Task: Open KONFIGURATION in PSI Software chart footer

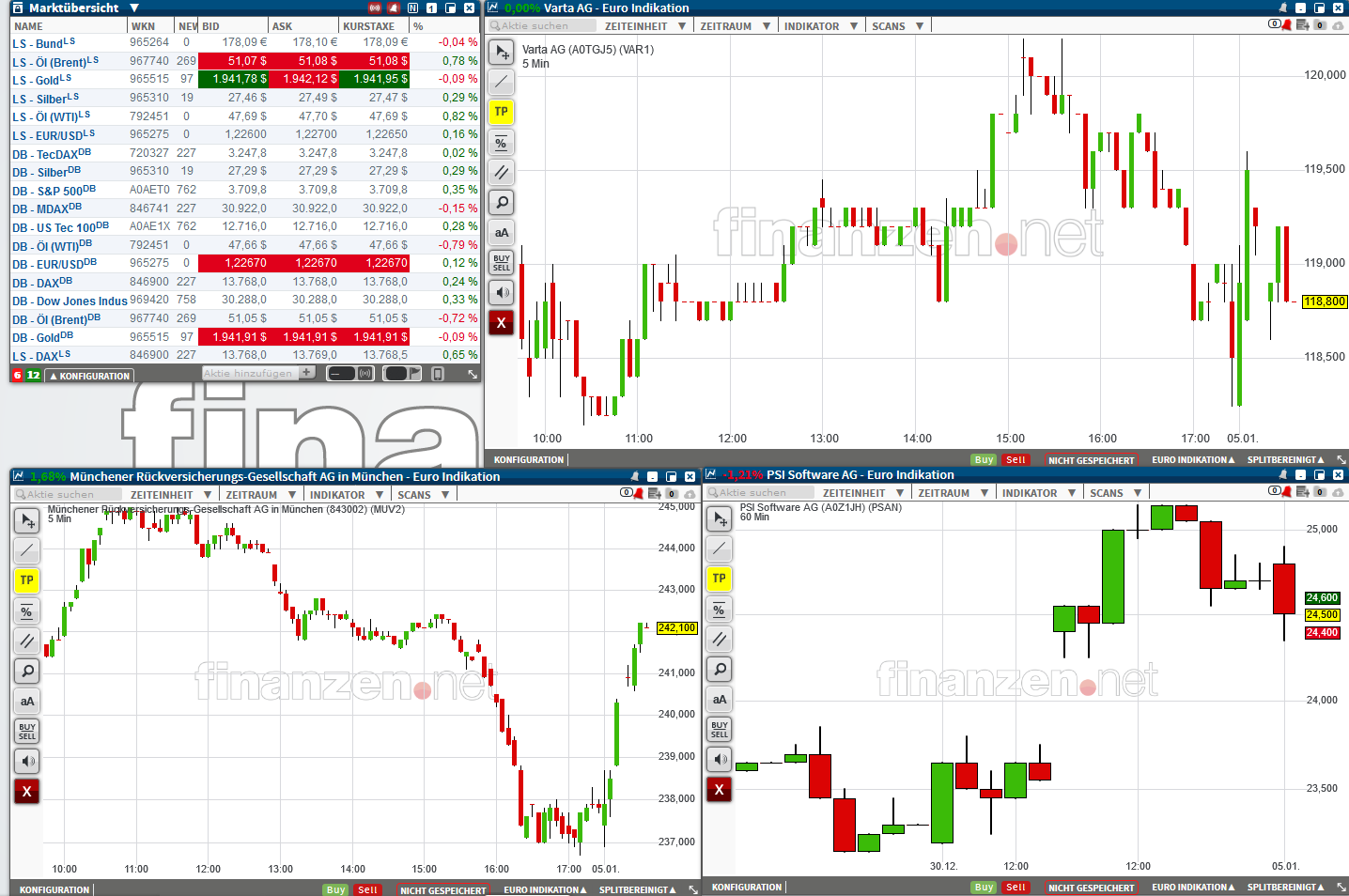Action: click(x=747, y=888)
